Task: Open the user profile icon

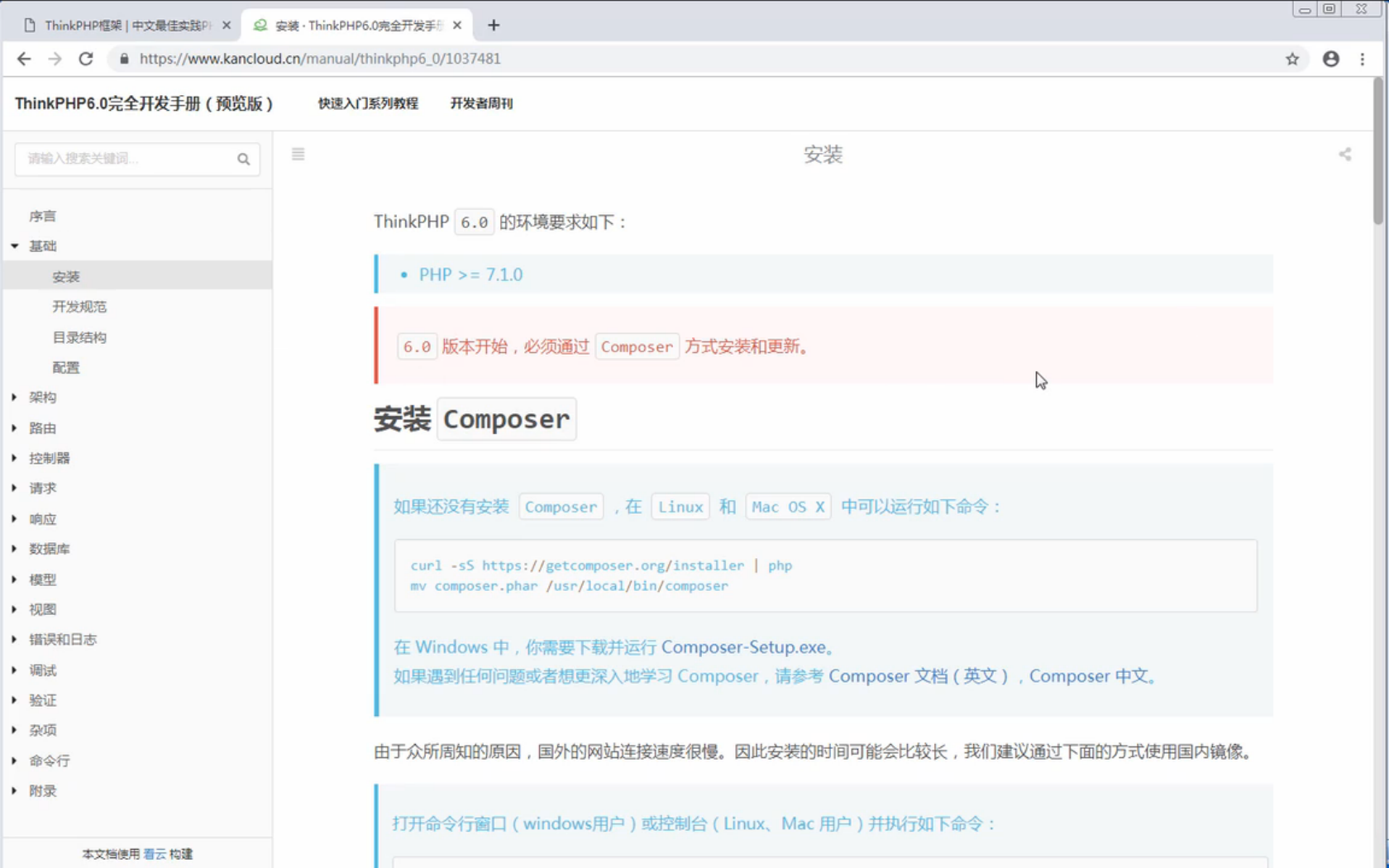Action: point(1331,59)
